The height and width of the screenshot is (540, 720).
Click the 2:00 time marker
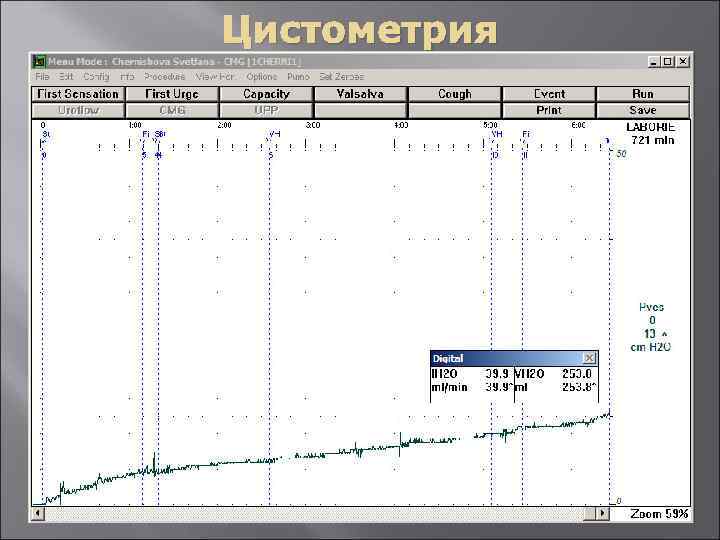point(224,125)
